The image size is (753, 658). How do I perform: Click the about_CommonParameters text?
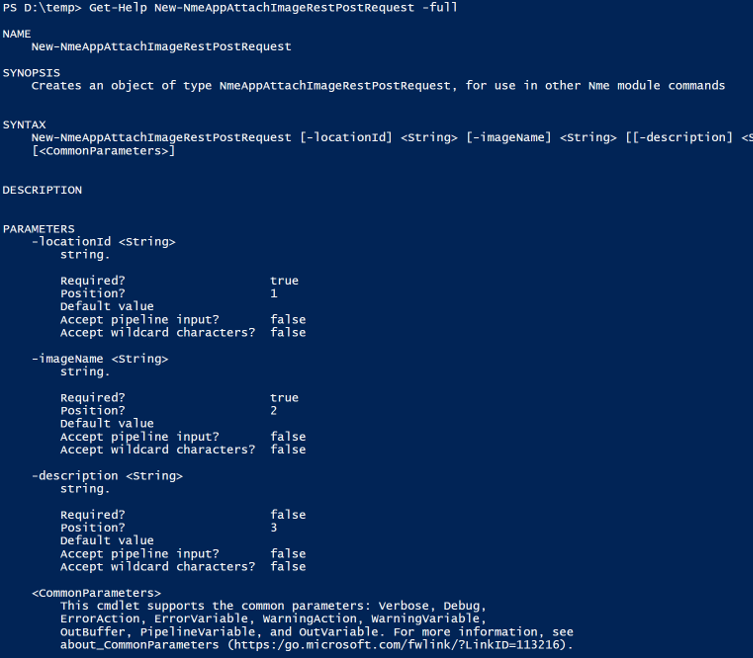click(139, 645)
